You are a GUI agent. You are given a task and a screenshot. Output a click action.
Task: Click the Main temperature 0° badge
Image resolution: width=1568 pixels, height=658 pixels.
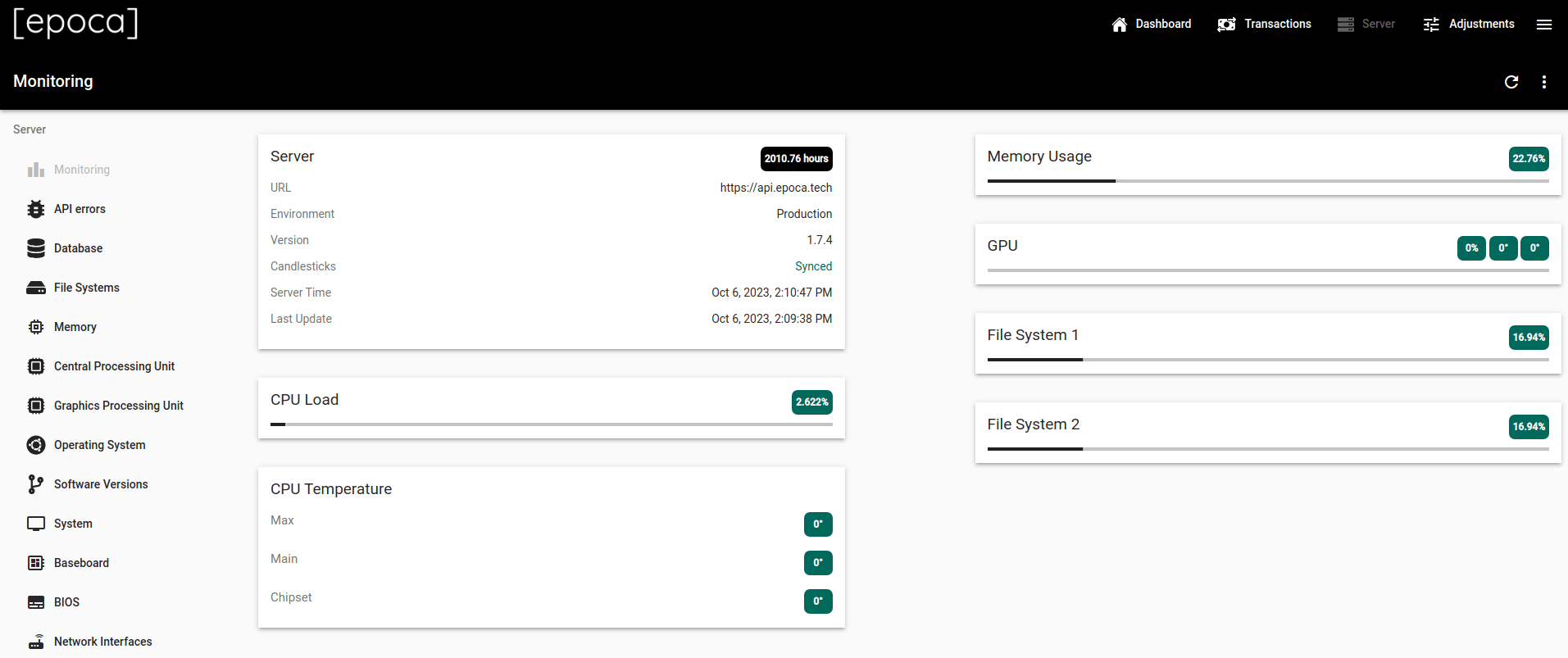click(818, 563)
